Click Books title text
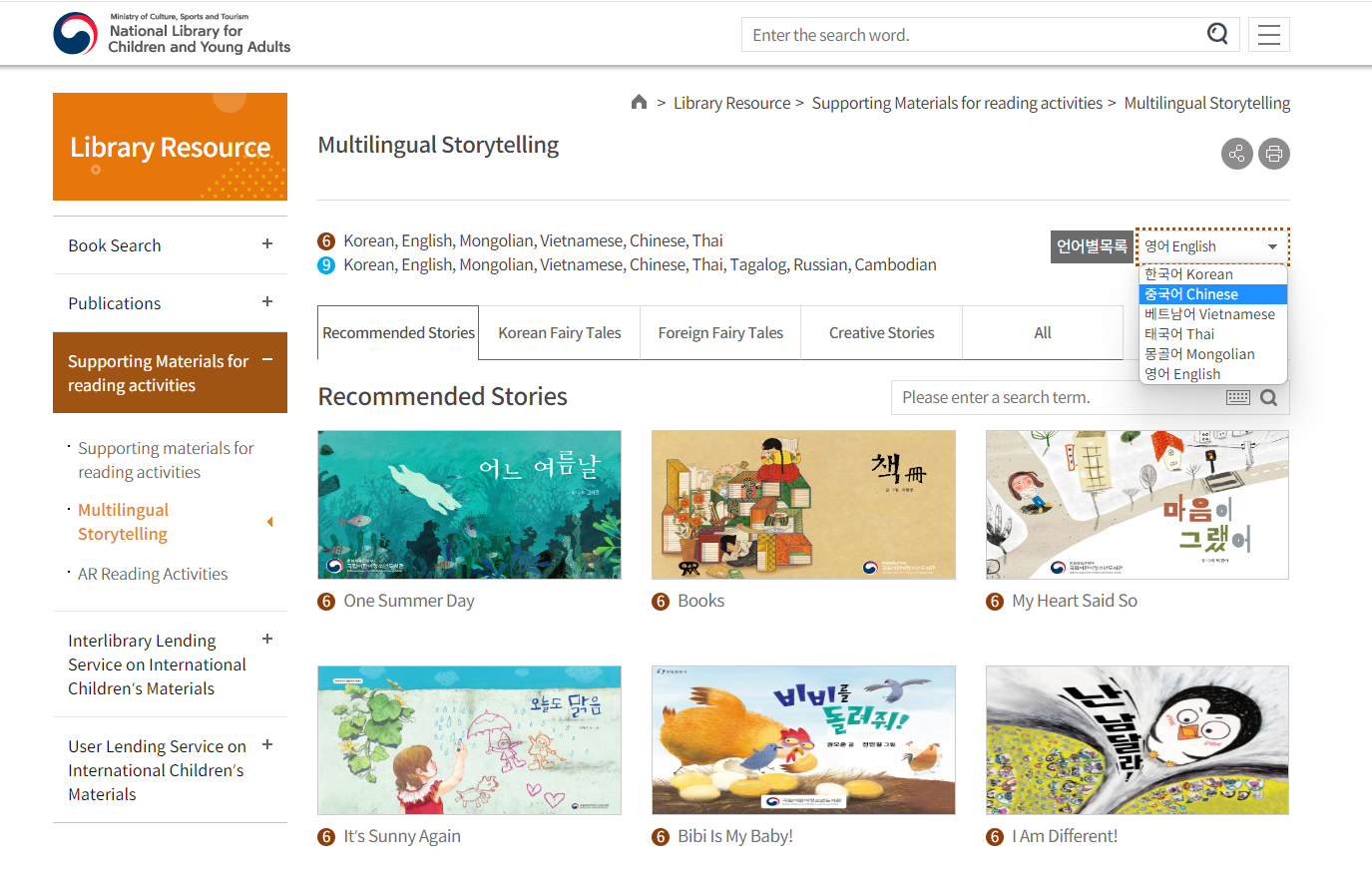1372x879 pixels. point(701,601)
